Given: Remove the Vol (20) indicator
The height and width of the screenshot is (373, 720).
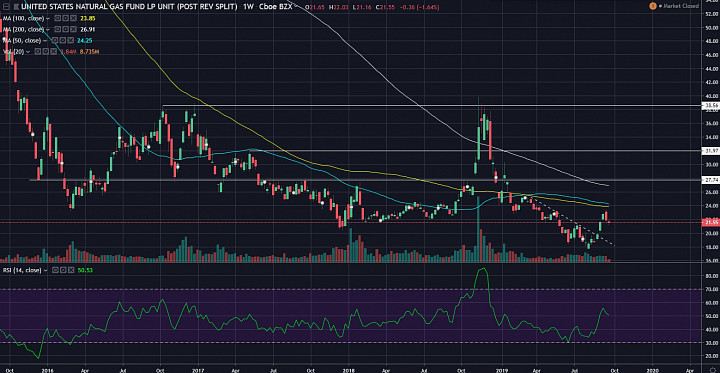Looking at the screenshot, I should pyautogui.click(x=54, y=51).
